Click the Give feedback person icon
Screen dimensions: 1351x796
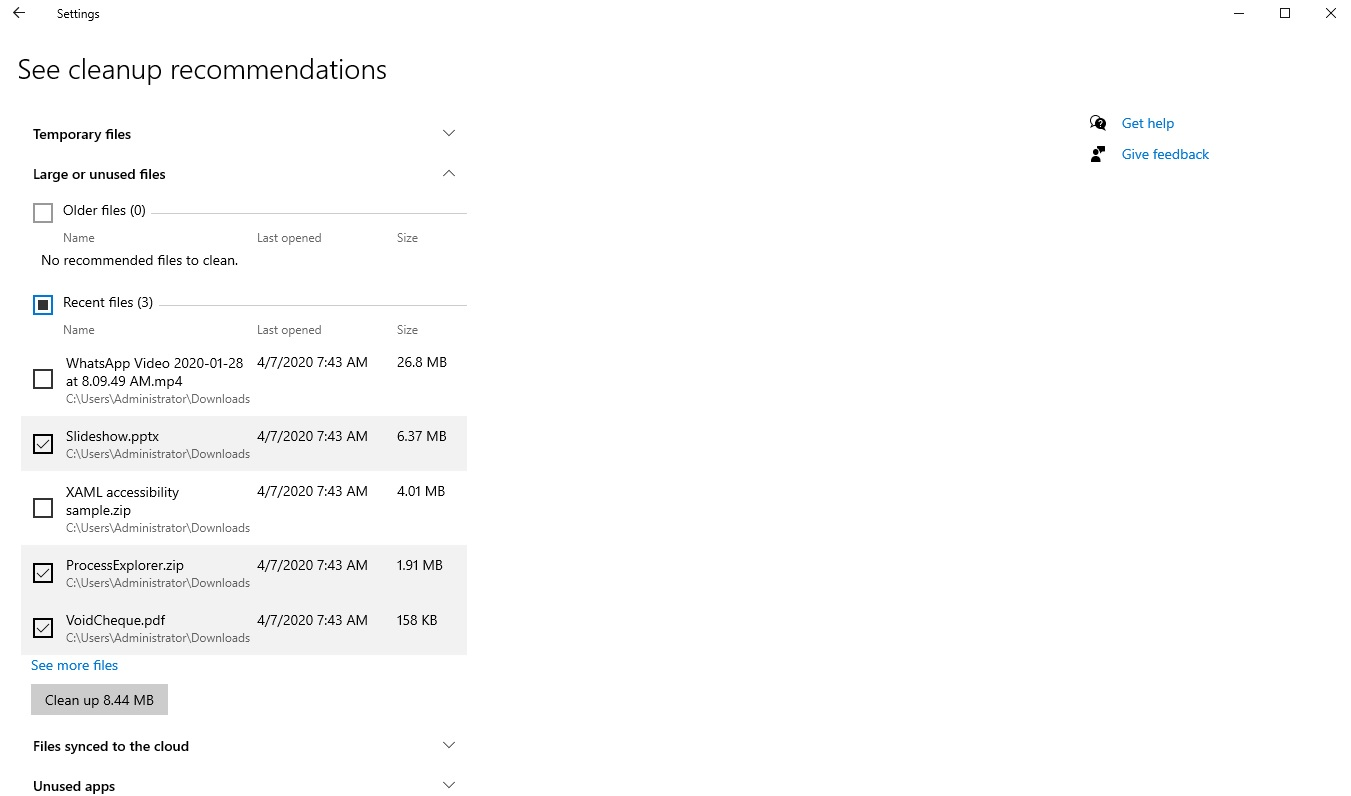[1098, 154]
